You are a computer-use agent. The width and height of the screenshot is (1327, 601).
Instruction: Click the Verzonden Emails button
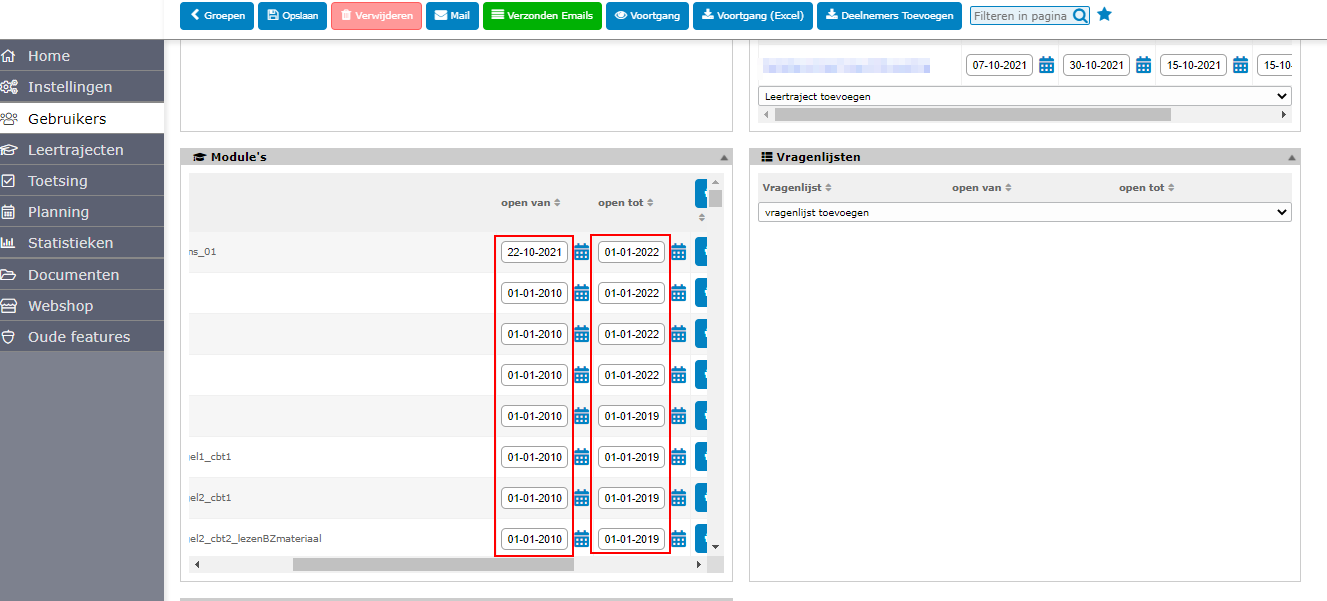click(x=542, y=16)
